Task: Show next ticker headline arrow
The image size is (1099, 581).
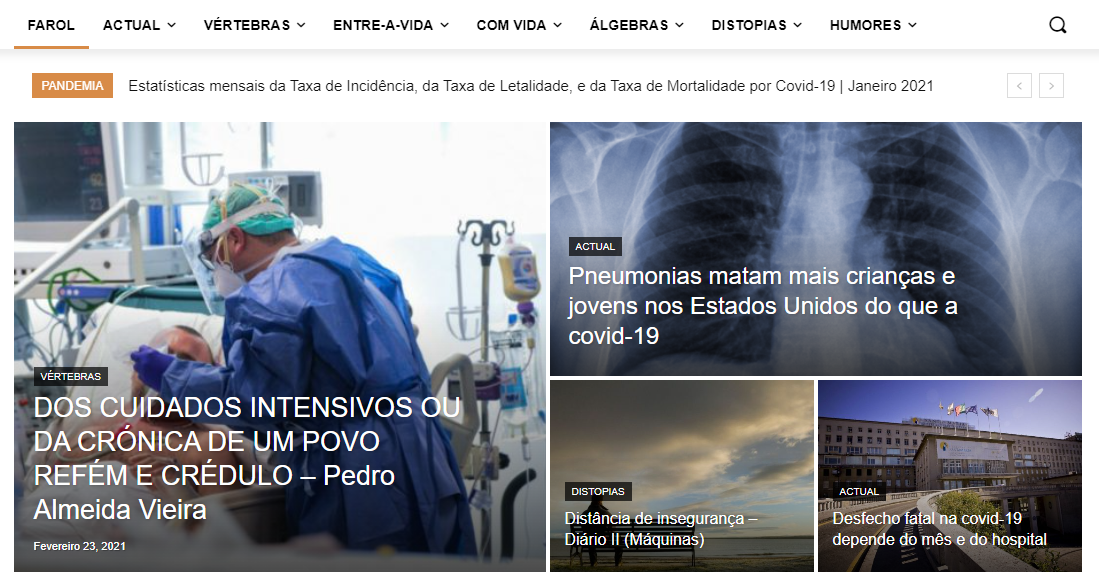Action: pos(1051,86)
